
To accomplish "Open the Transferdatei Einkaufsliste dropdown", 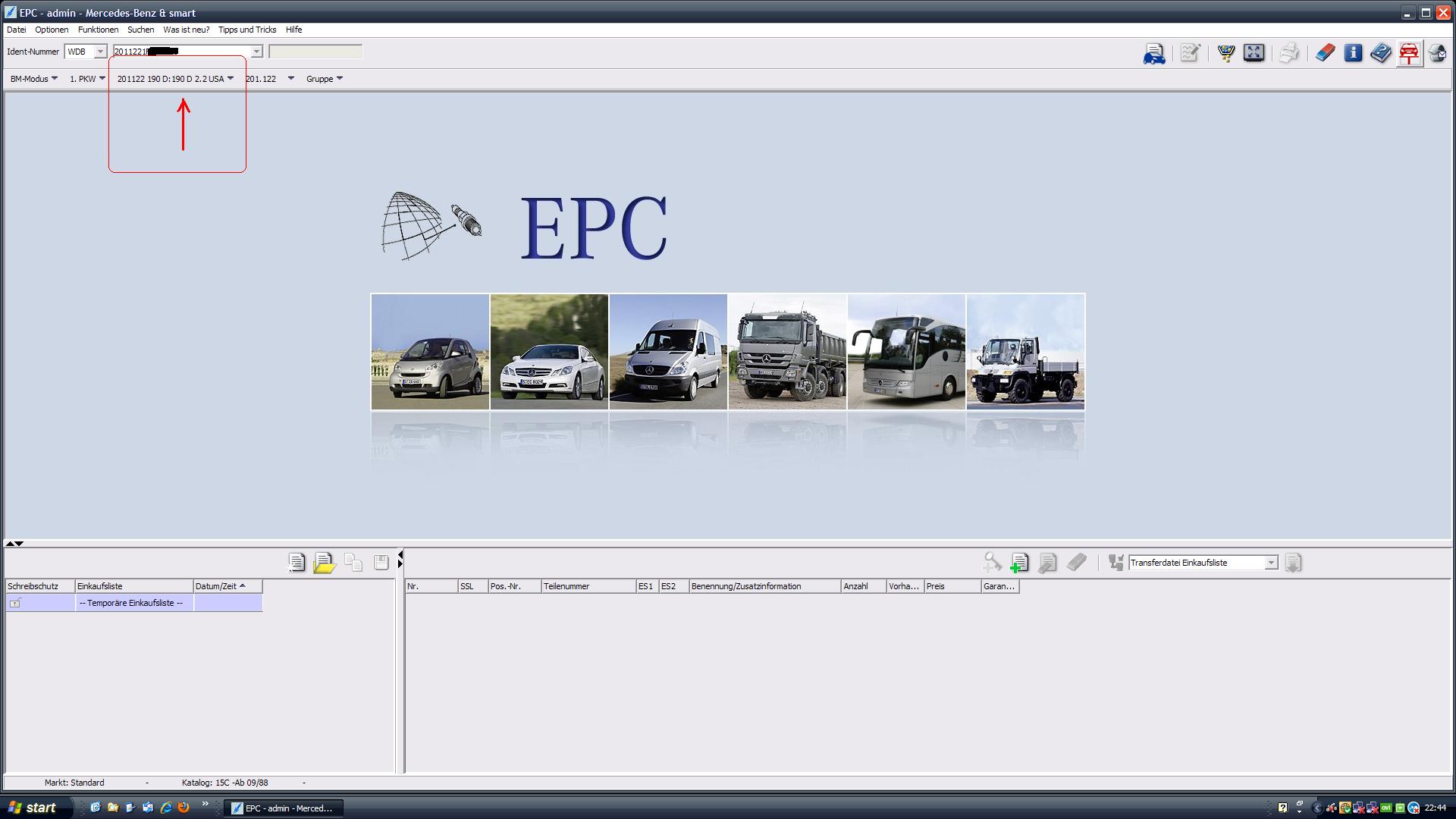I will (x=1272, y=563).
